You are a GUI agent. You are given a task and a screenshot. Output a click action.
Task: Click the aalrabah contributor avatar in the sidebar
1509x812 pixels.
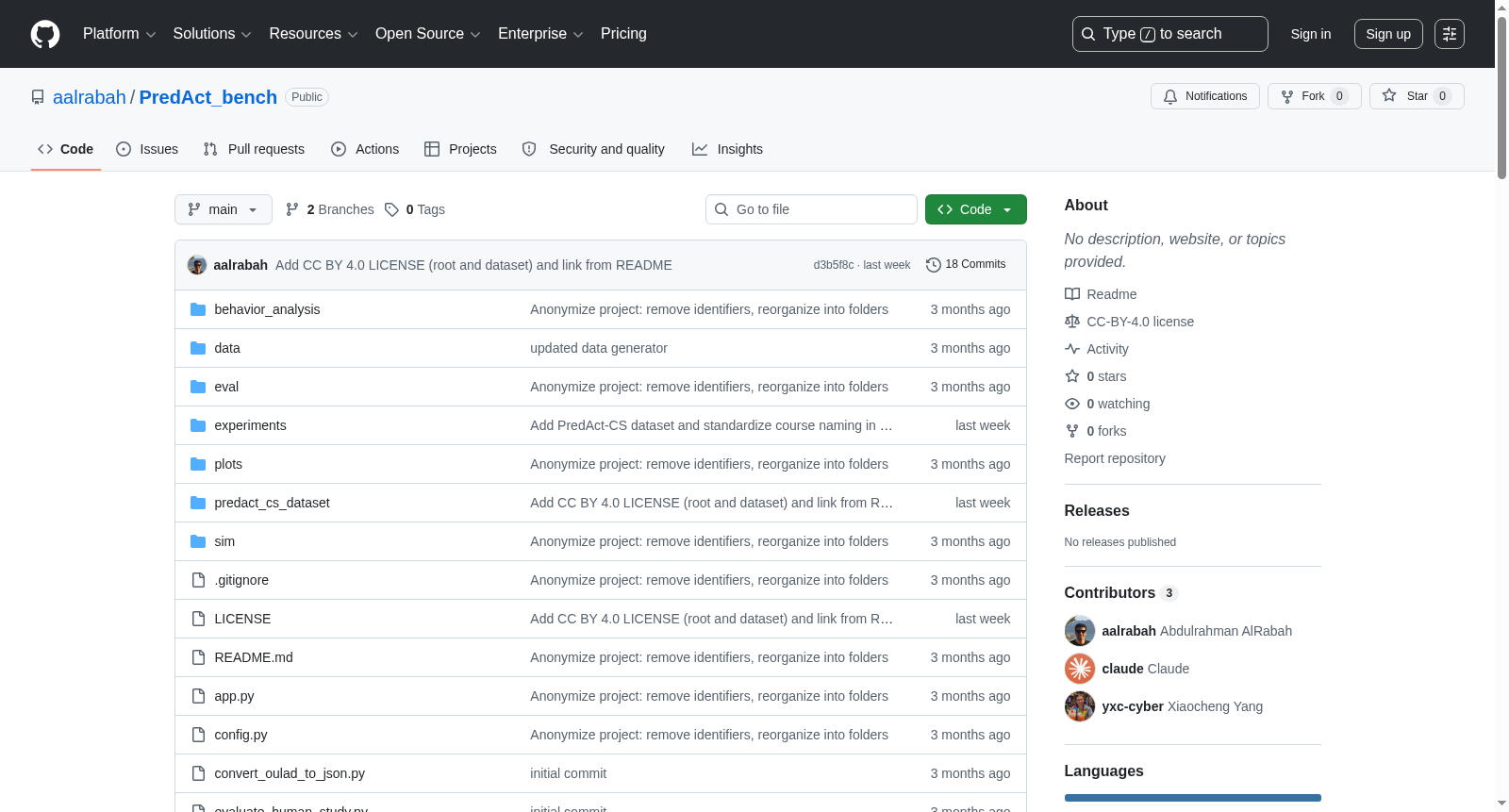[x=1080, y=631]
